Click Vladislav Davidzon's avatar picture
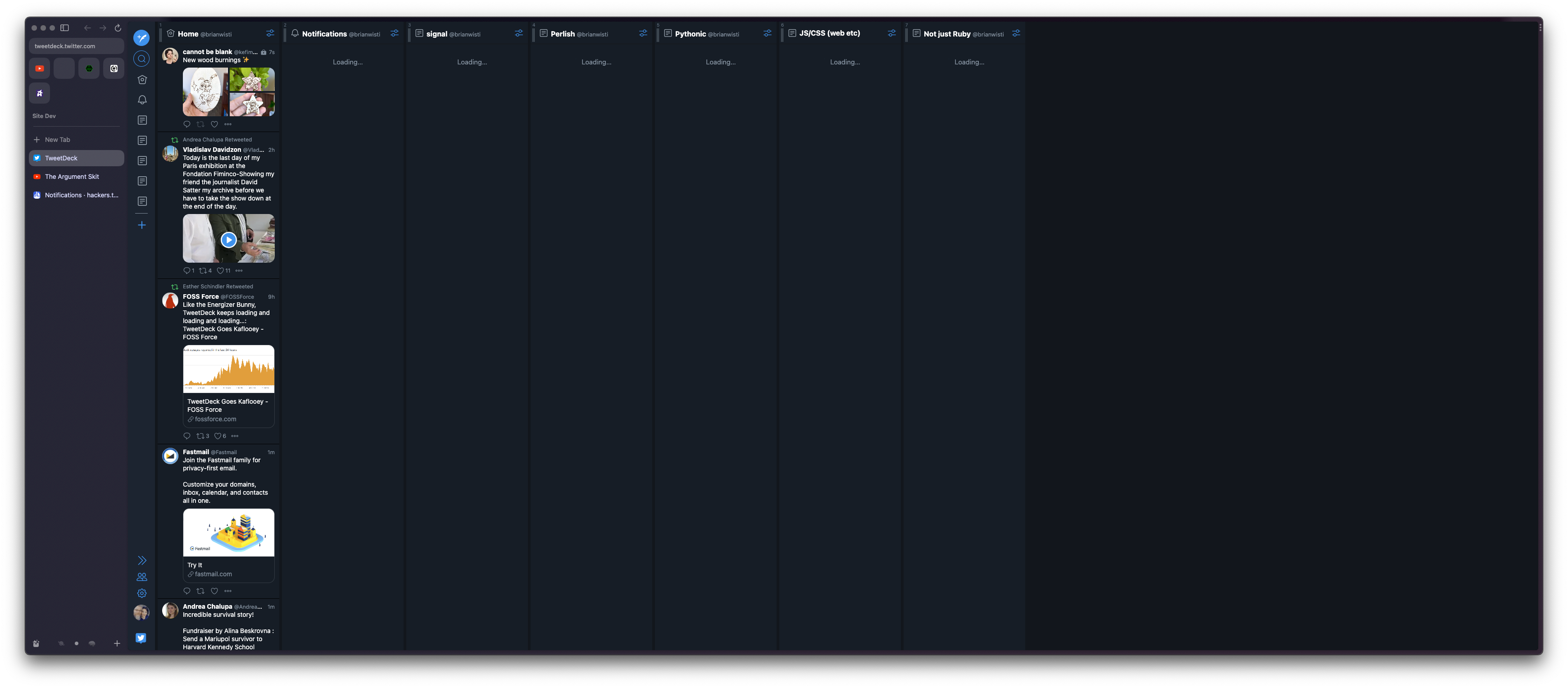Image resolution: width=1568 pixels, height=688 pixels. pos(170,154)
